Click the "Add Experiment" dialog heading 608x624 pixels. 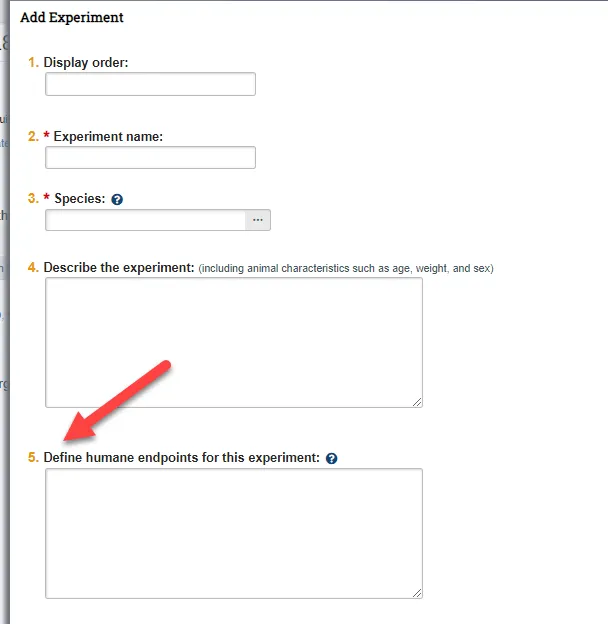(x=72, y=18)
